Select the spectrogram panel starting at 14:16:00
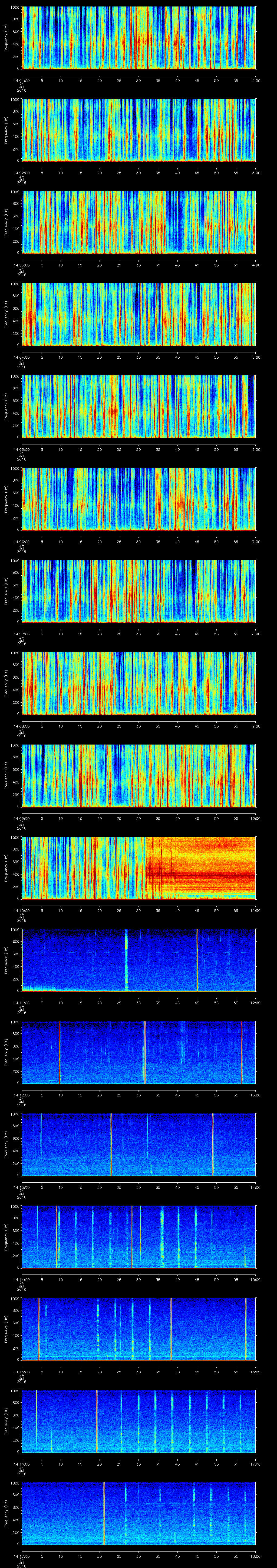Image resolution: width=277 pixels, height=1568 pixels. pyautogui.click(x=139, y=1421)
